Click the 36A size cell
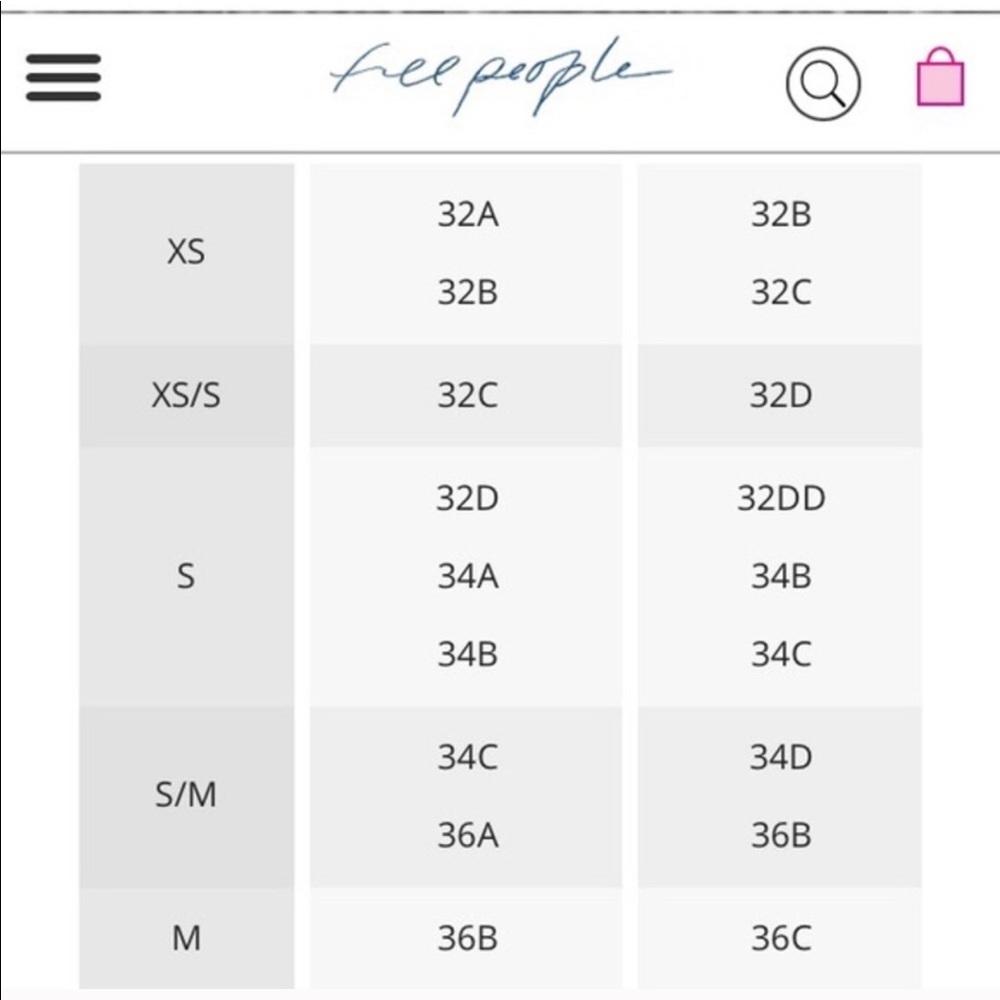Screen dimensions: 1000x1000 (467, 835)
